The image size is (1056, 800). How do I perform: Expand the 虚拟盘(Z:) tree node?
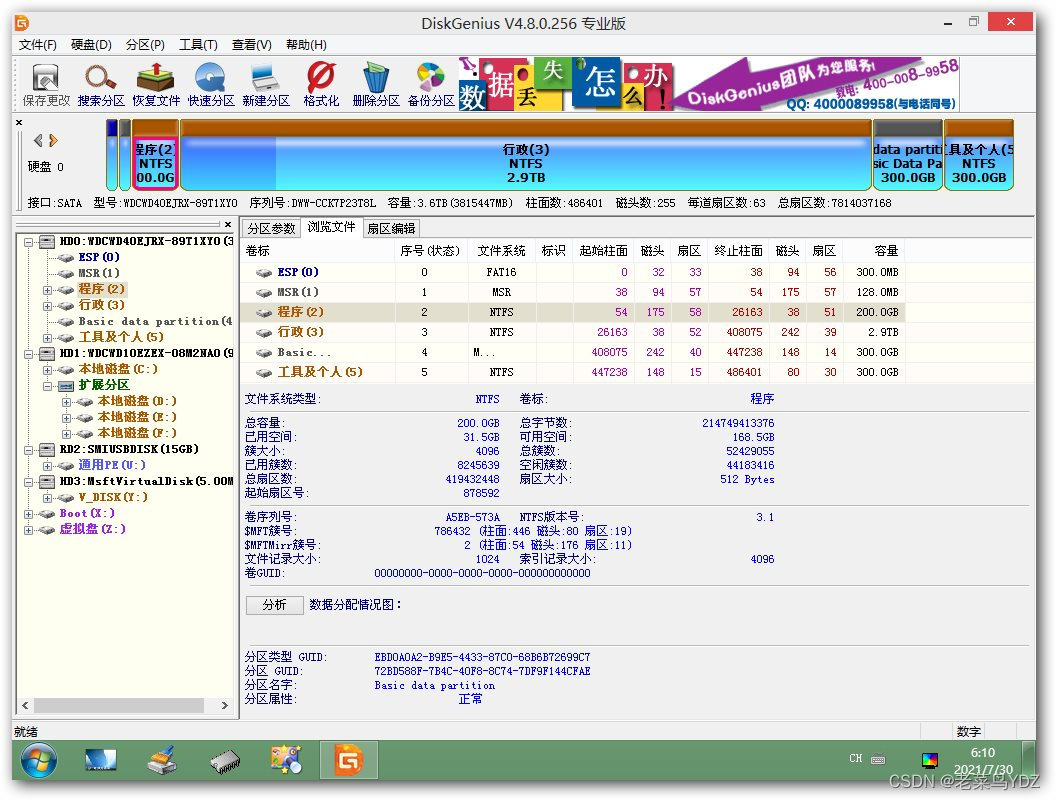pos(28,530)
